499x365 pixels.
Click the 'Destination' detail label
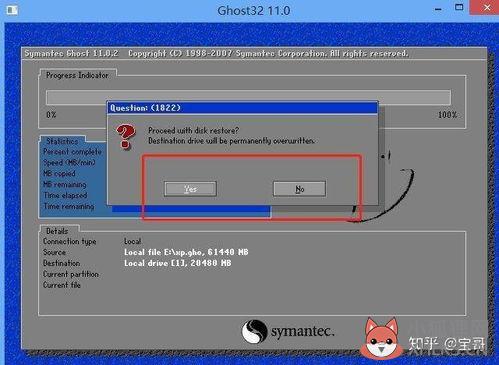62,263
